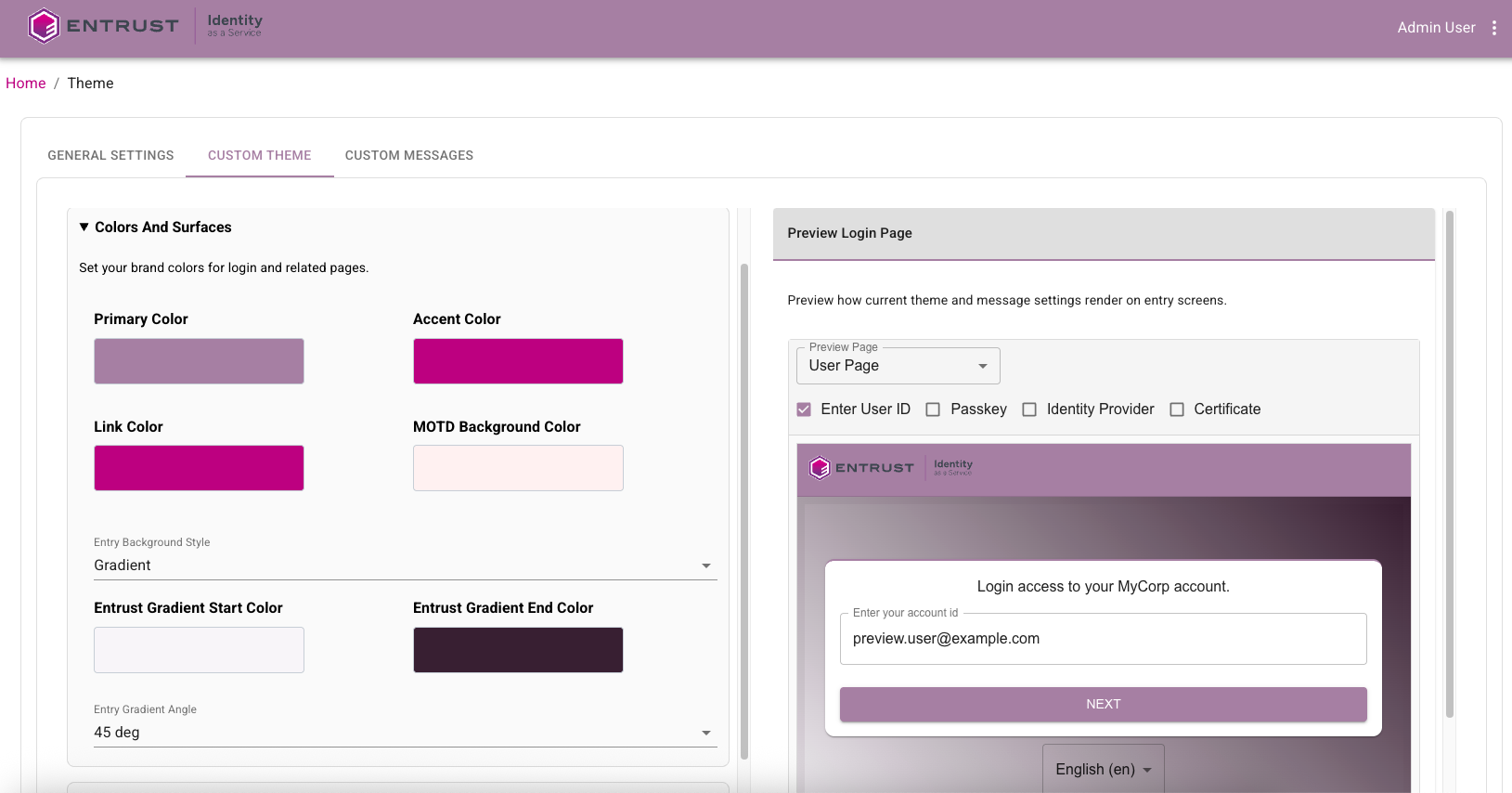Open the Admin User kebab menu
Viewport: 1512px width, 793px height.
[1494, 28]
